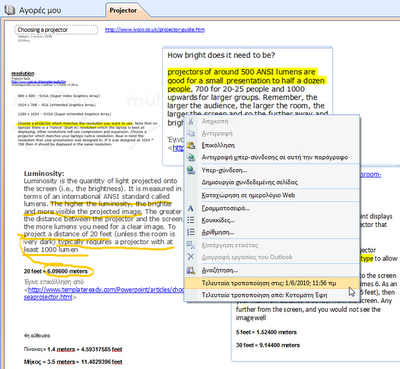
Task: Click the 4η αίθουσα text
Action: click(37, 336)
